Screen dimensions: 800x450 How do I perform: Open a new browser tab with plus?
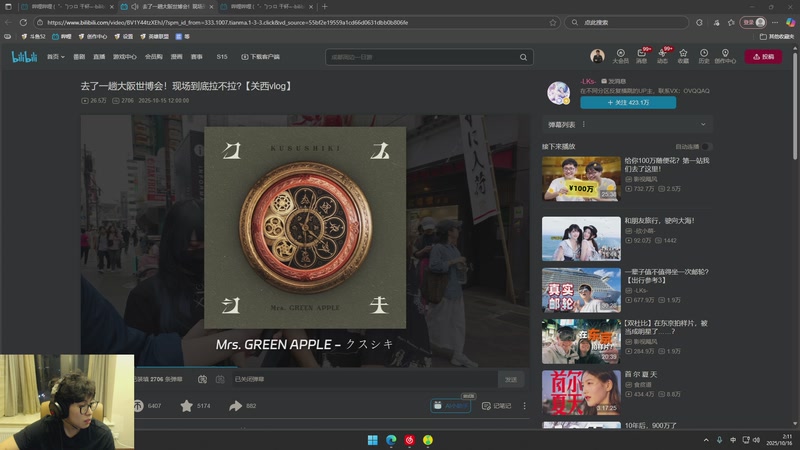click(x=324, y=7)
